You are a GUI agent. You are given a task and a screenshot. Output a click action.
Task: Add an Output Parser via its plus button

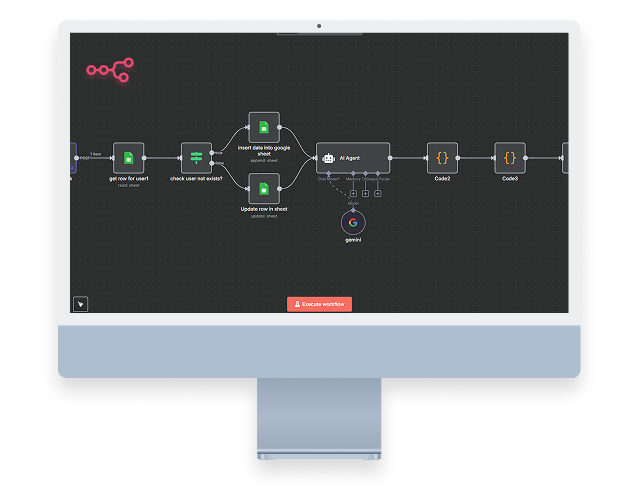pos(379,193)
